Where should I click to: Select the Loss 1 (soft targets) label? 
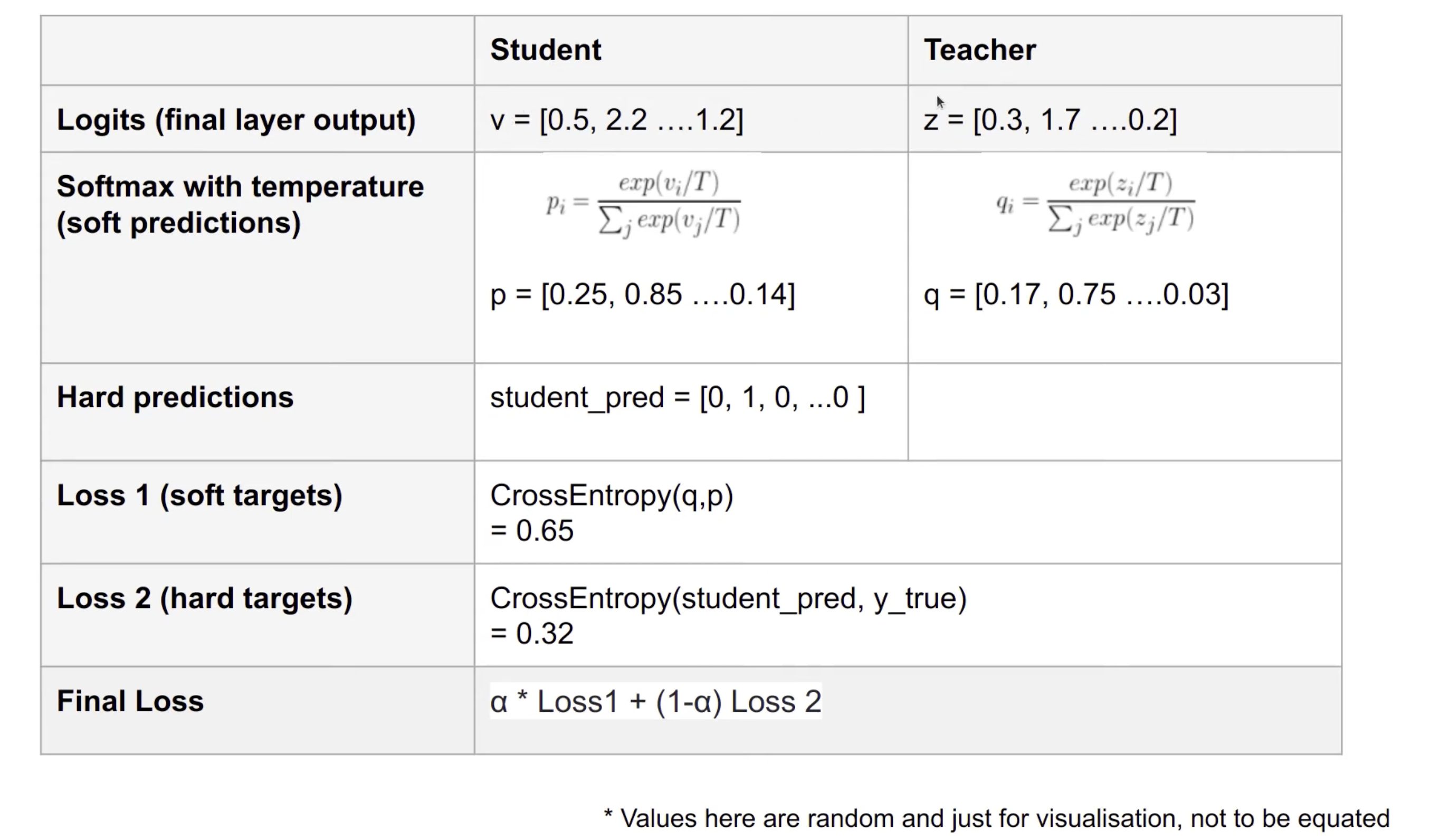tap(199, 495)
